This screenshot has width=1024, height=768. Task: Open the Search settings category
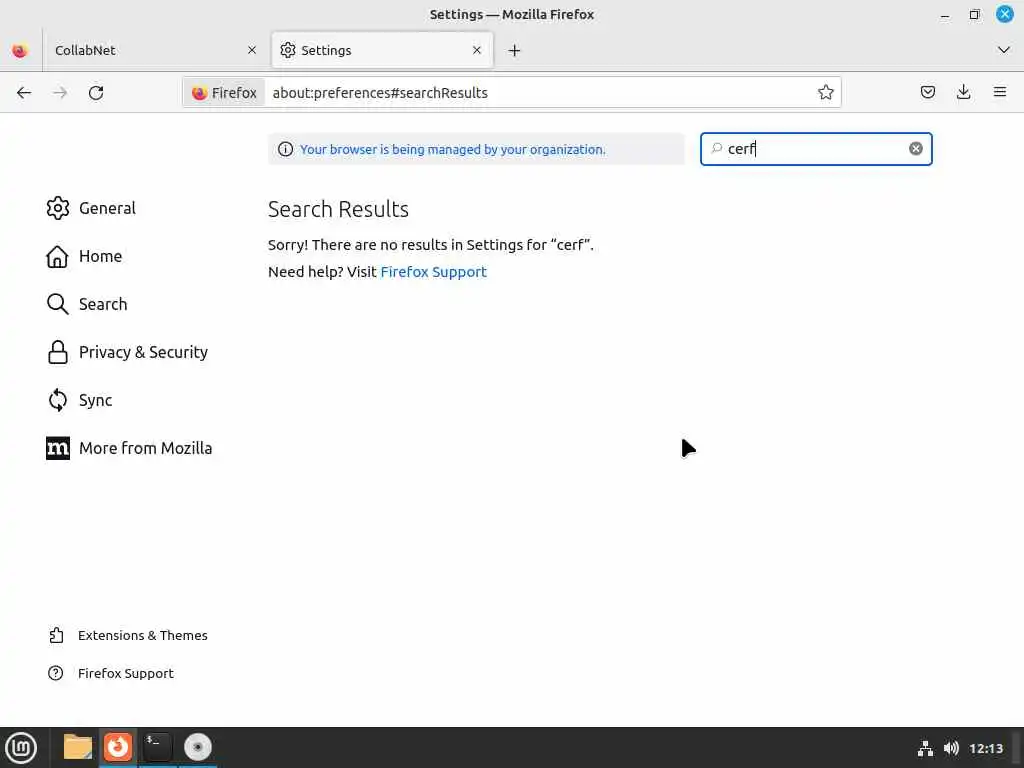tap(86, 304)
